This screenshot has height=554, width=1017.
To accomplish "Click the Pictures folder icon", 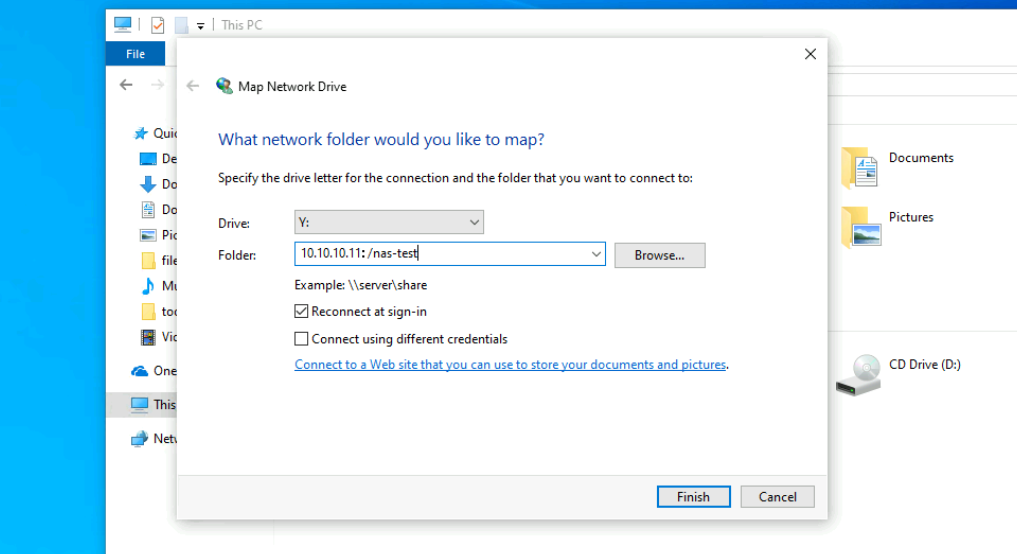I will coord(859,227).
